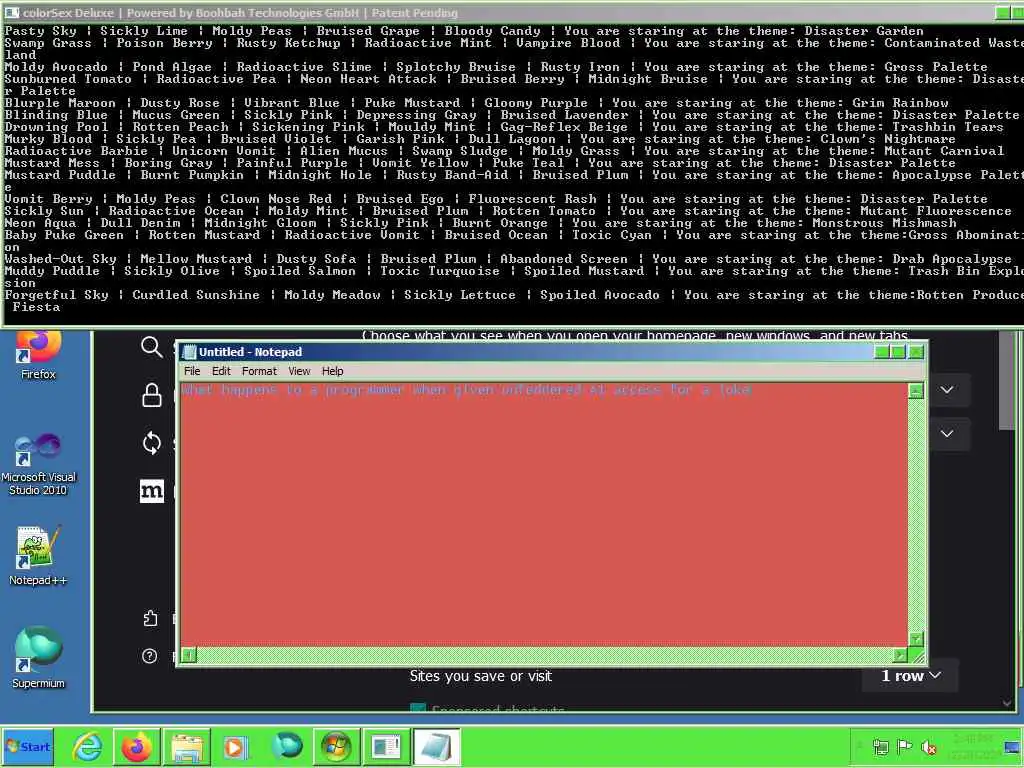The image size is (1024, 768).
Task: Click the Internet Explorer taskbar icon
Action: pos(87,747)
